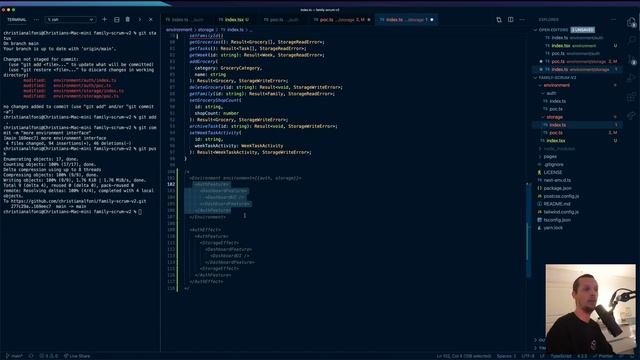The height and width of the screenshot is (360, 640).
Task: Close the terminal panel with the X icon
Action: click(x=151, y=19)
